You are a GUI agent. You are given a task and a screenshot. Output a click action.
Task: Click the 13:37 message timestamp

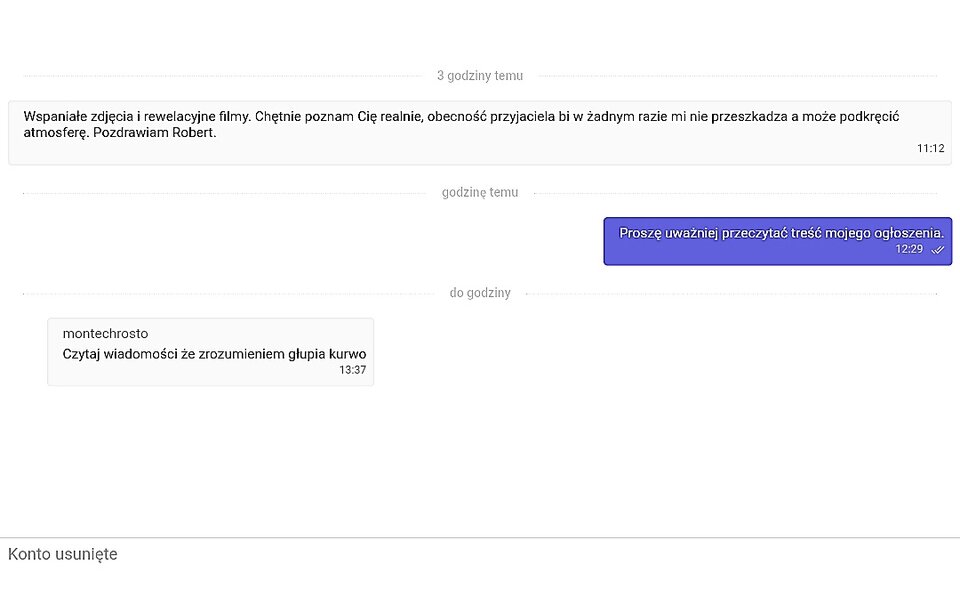[x=352, y=370]
